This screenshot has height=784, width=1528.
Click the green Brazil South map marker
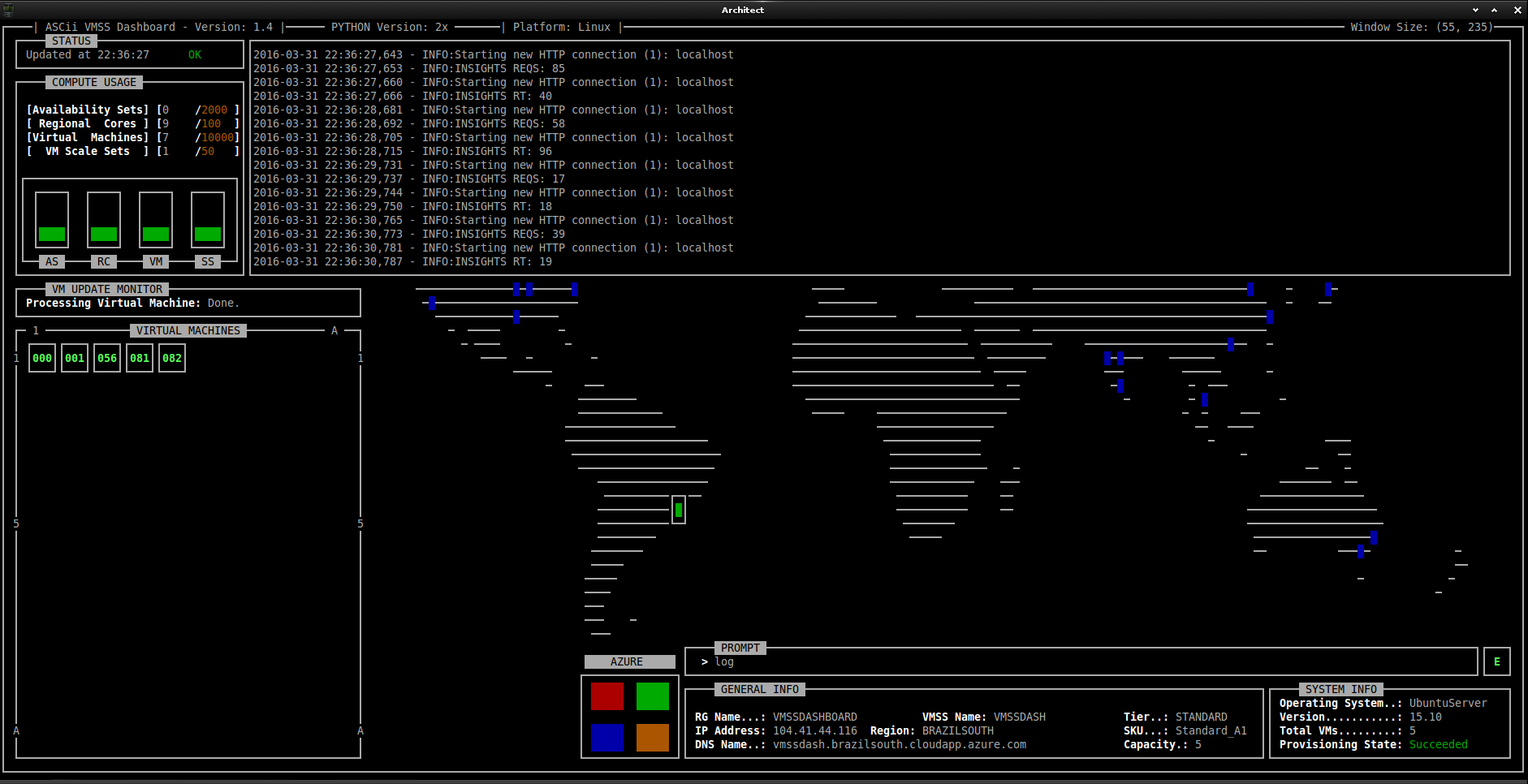(x=679, y=510)
